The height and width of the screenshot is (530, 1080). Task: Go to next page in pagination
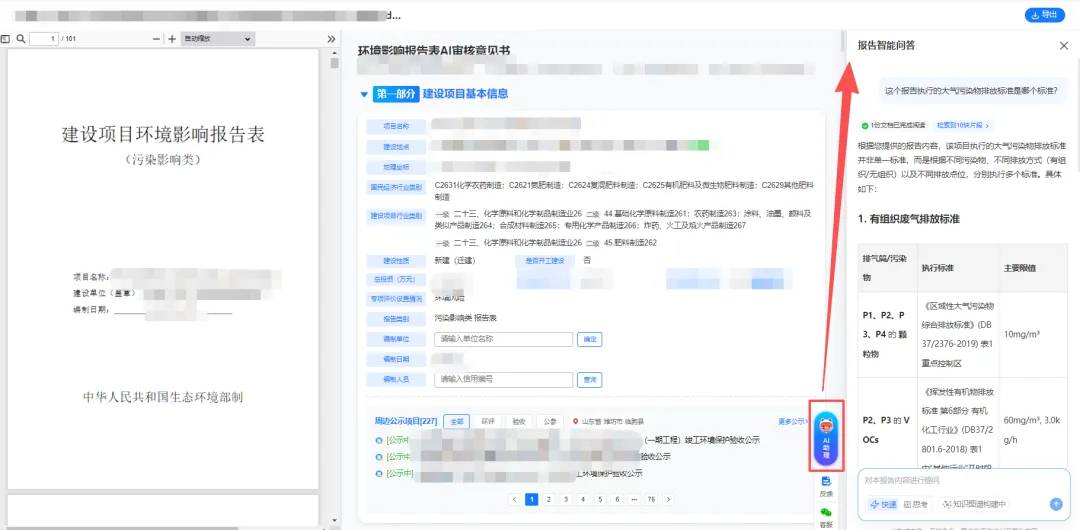(x=668, y=499)
